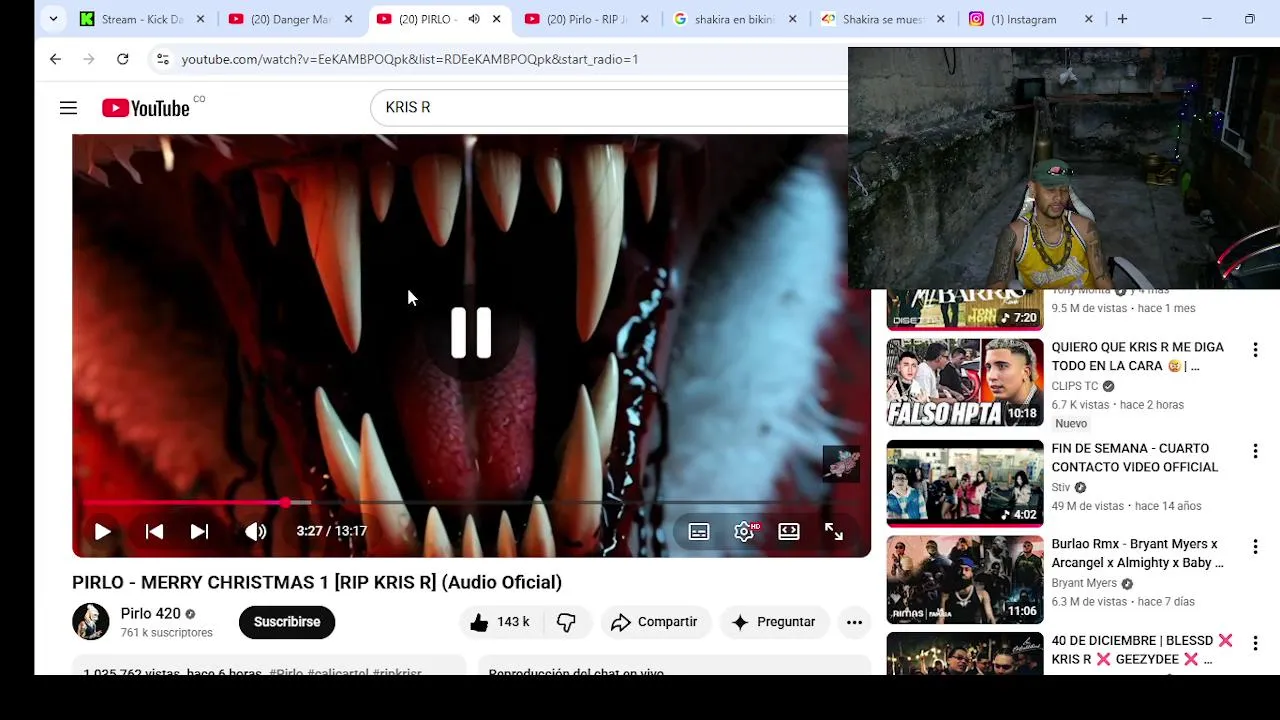Open the Pirlo 420 channel name link

tap(151, 613)
